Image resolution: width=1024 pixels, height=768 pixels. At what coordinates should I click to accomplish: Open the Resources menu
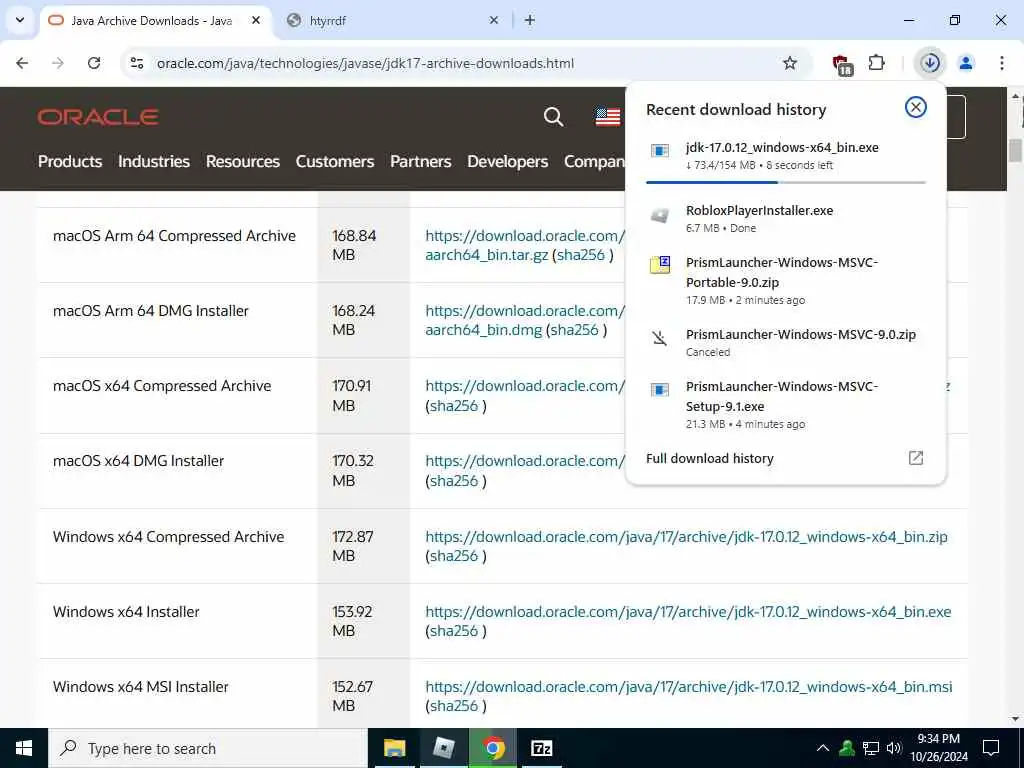point(242,161)
